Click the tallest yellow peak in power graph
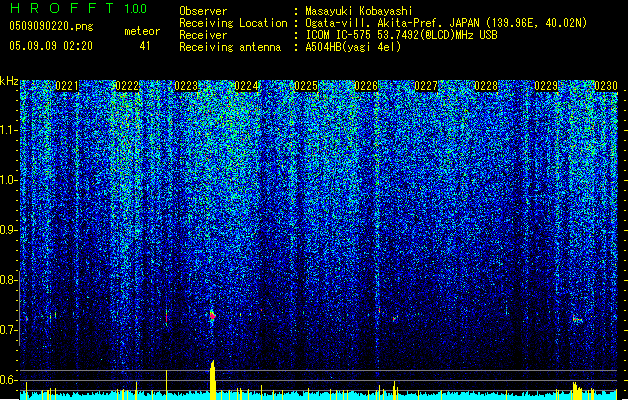This screenshot has height=400, width=629. 213,380
